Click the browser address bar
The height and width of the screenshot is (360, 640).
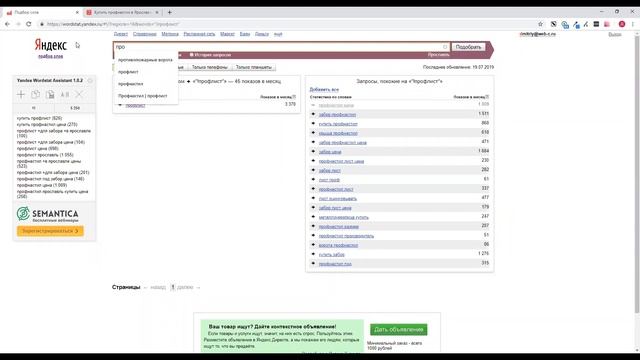(286, 24)
